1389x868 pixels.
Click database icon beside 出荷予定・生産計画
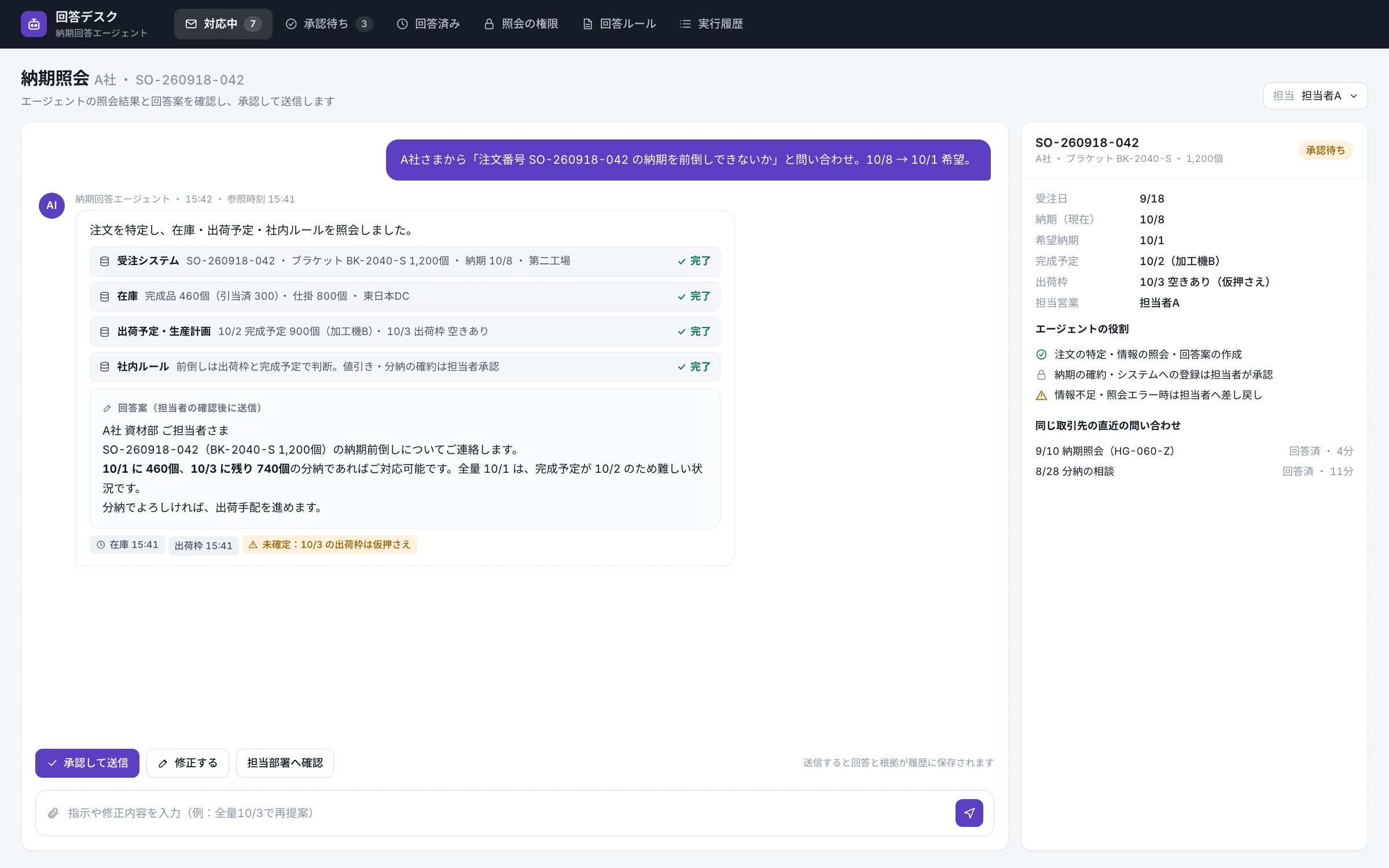coord(105,332)
